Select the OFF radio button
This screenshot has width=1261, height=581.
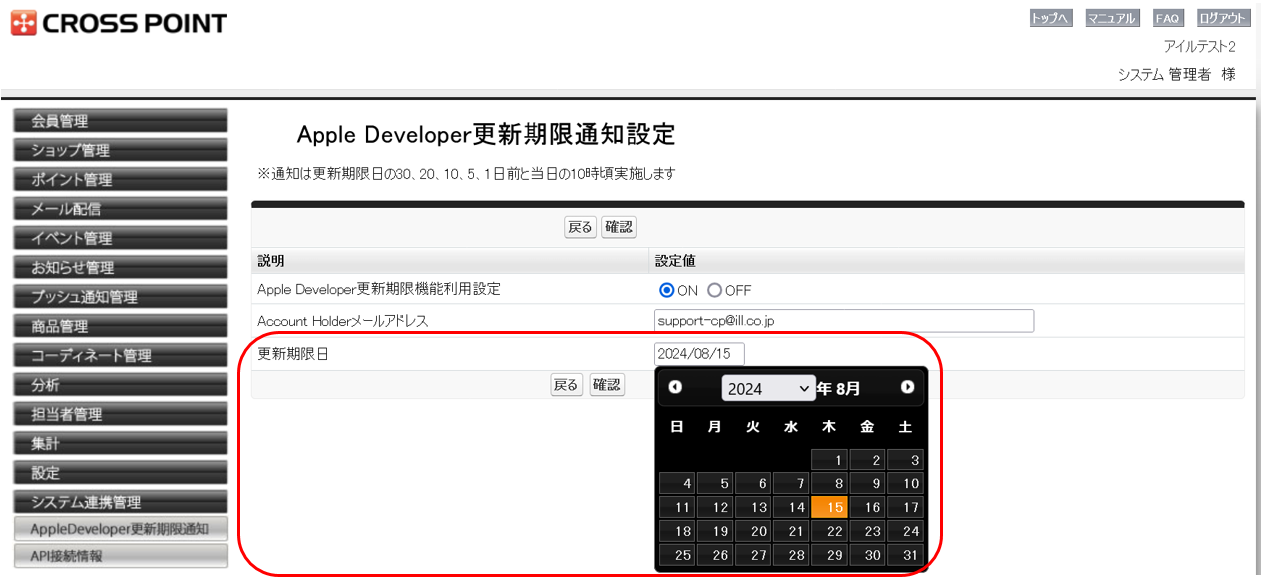(x=714, y=290)
